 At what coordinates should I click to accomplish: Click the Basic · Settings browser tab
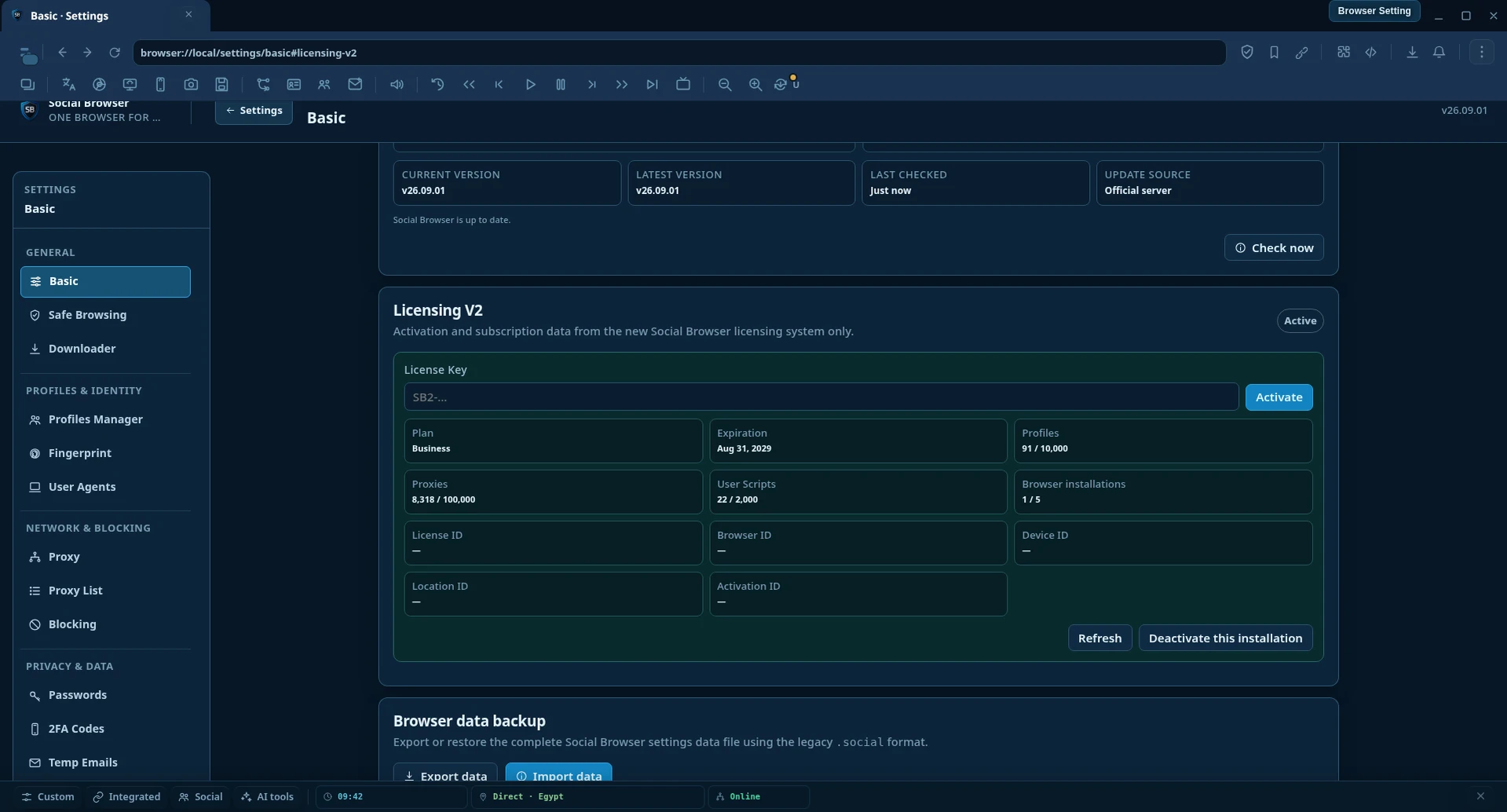click(x=106, y=16)
